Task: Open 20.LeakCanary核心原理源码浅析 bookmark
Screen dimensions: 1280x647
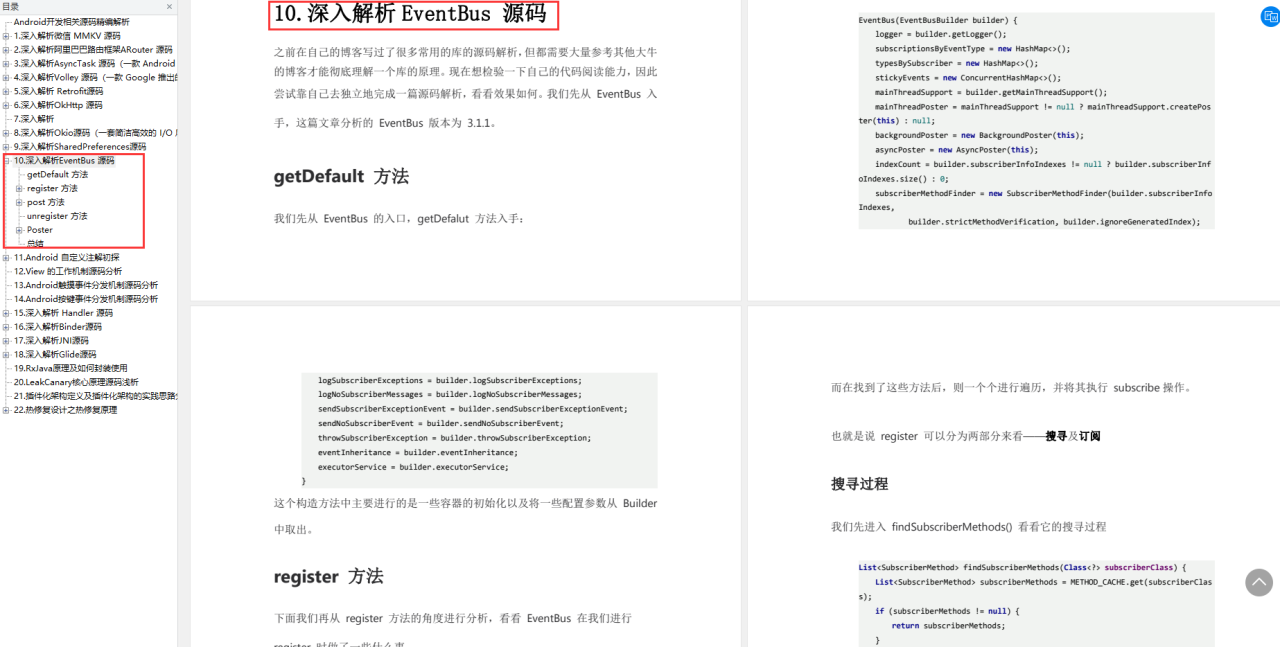Action: pos(76,382)
